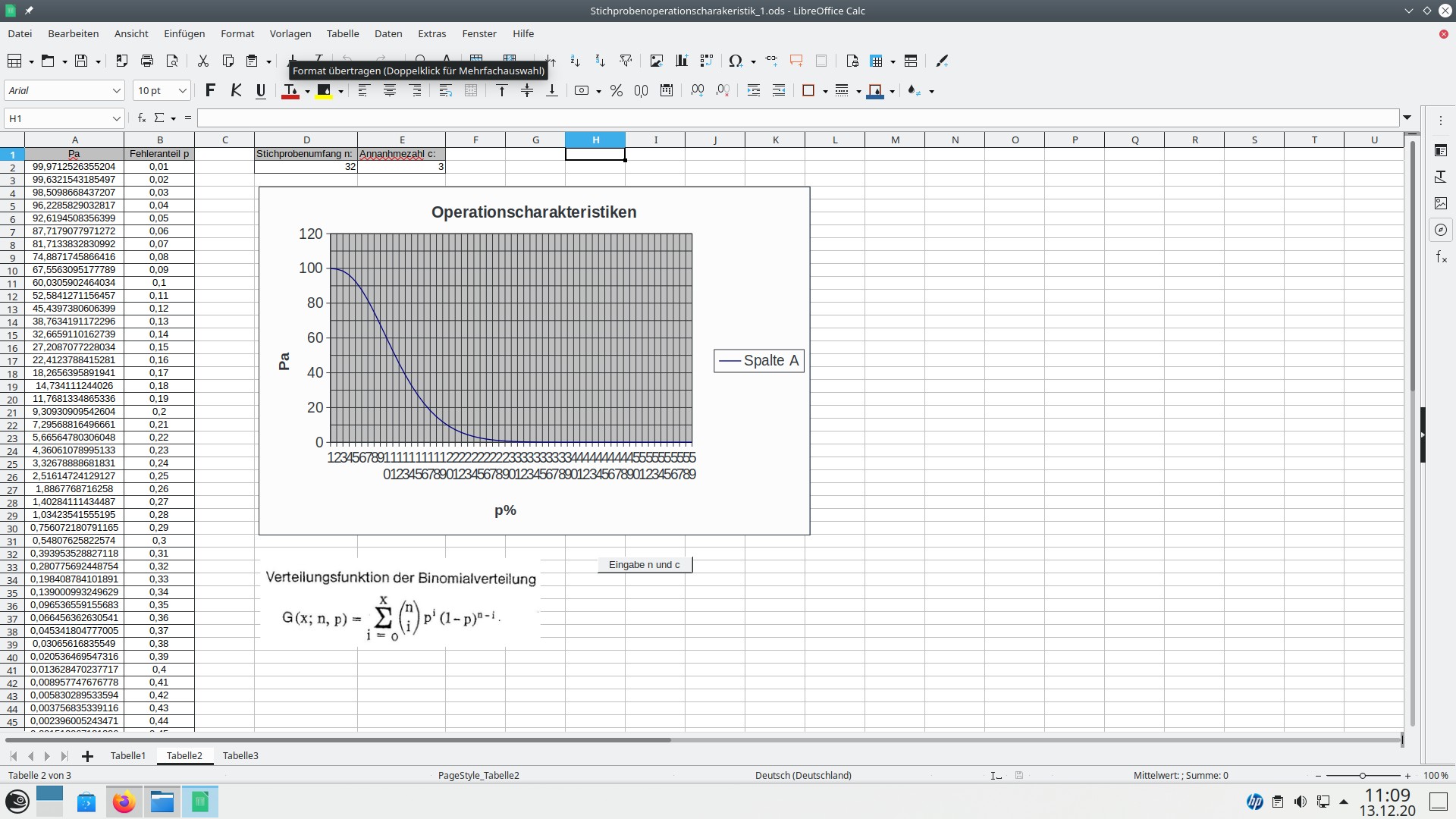Switch to the Tabelle1 sheet tab
The height and width of the screenshot is (819, 1456).
(127, 755)
